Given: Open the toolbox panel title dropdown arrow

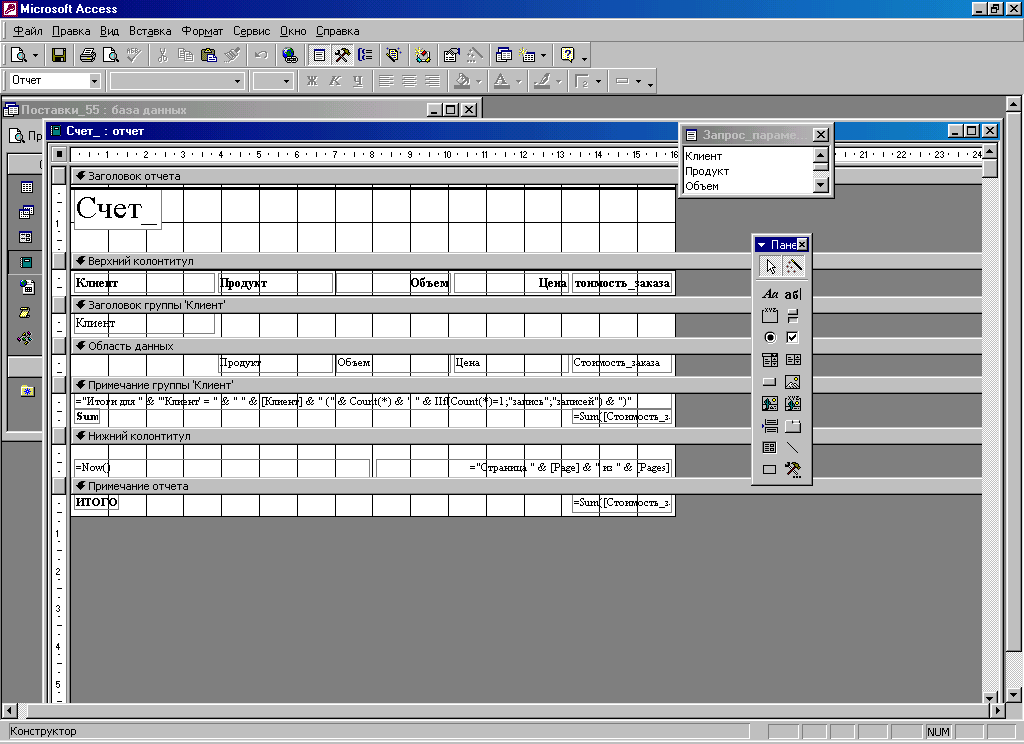Looking at the screenshot, I should coord(761,245).
